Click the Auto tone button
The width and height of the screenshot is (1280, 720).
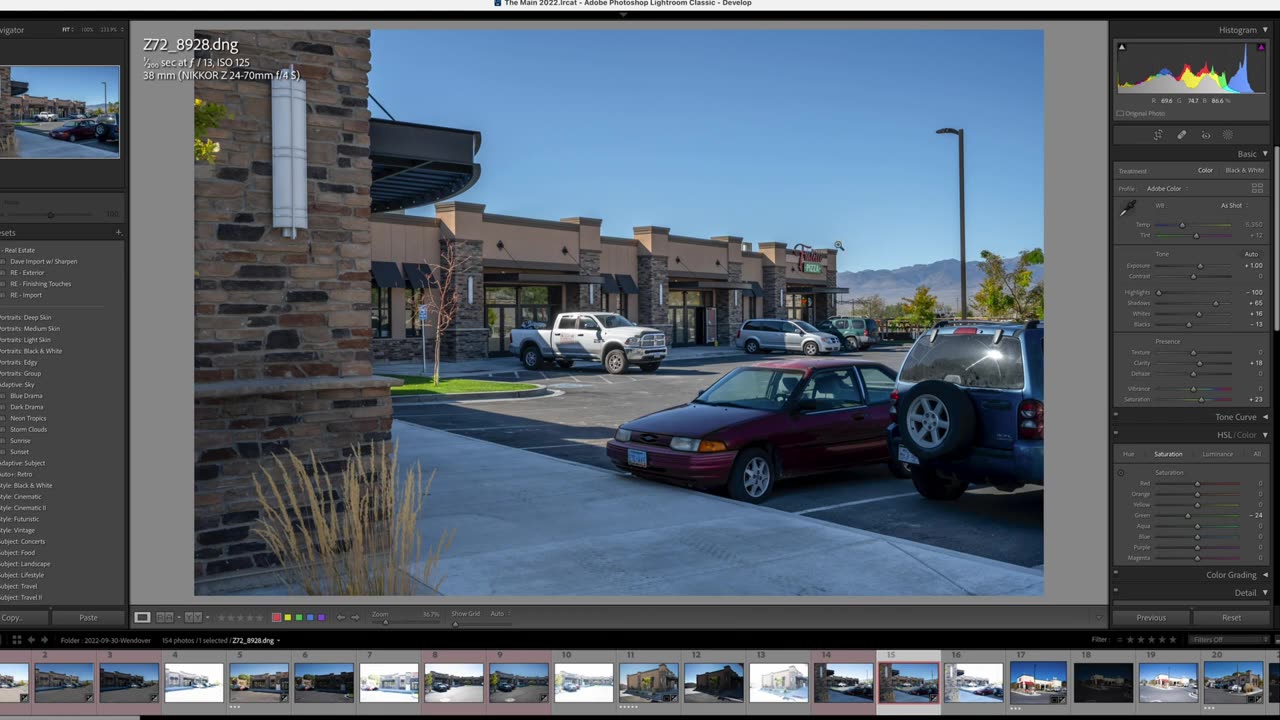[x=1251, y=254]
